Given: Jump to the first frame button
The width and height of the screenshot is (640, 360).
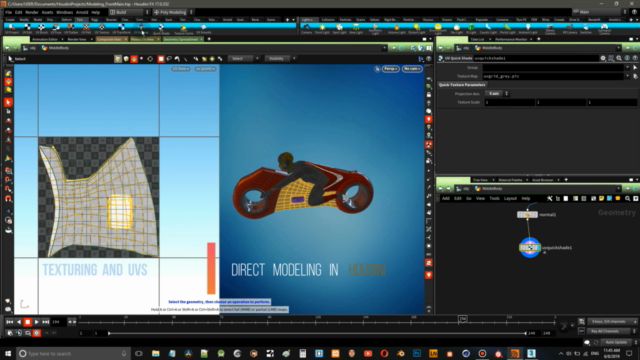Looking at the screenshot, I should pyautogui.click(x=9, y=322).
